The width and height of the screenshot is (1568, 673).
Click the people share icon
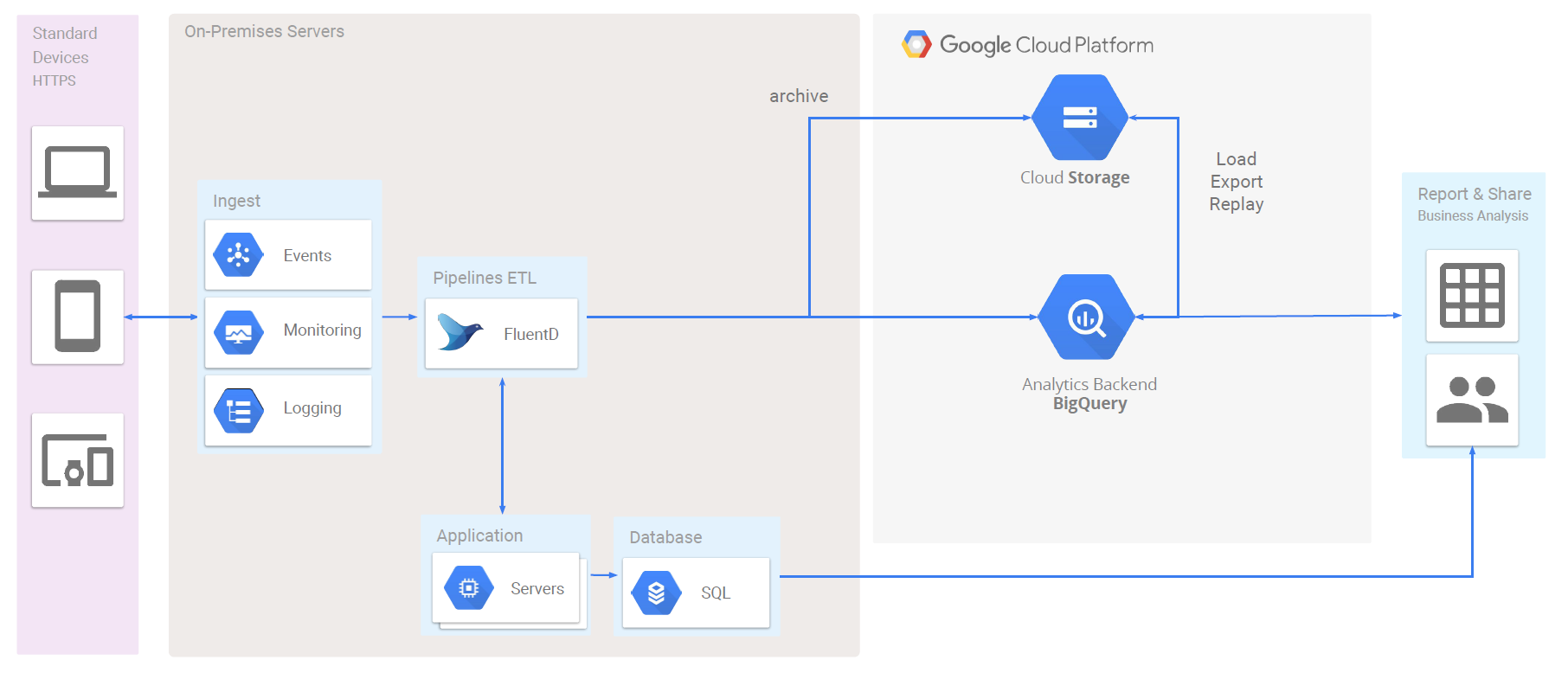[x=1471, y=400]
